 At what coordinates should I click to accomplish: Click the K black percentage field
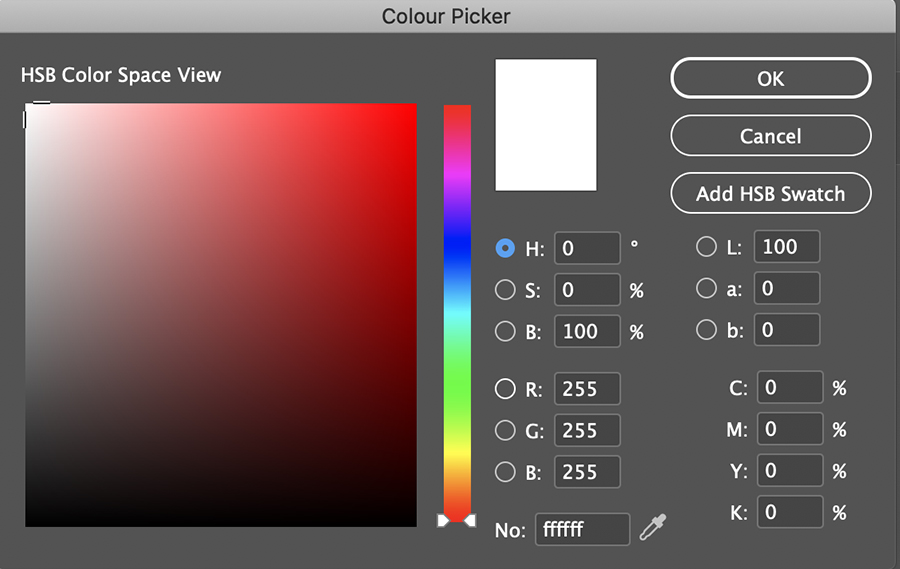click(789, 512)
